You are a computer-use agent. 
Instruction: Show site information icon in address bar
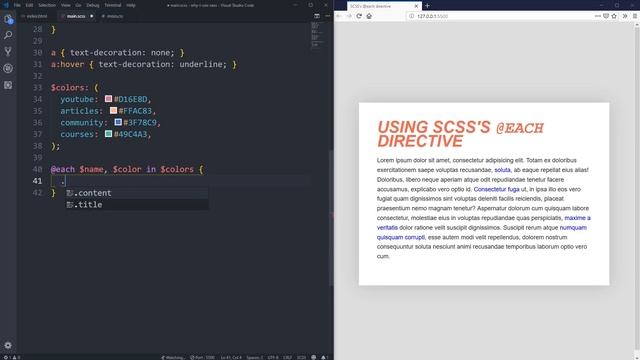click(411, 16)
